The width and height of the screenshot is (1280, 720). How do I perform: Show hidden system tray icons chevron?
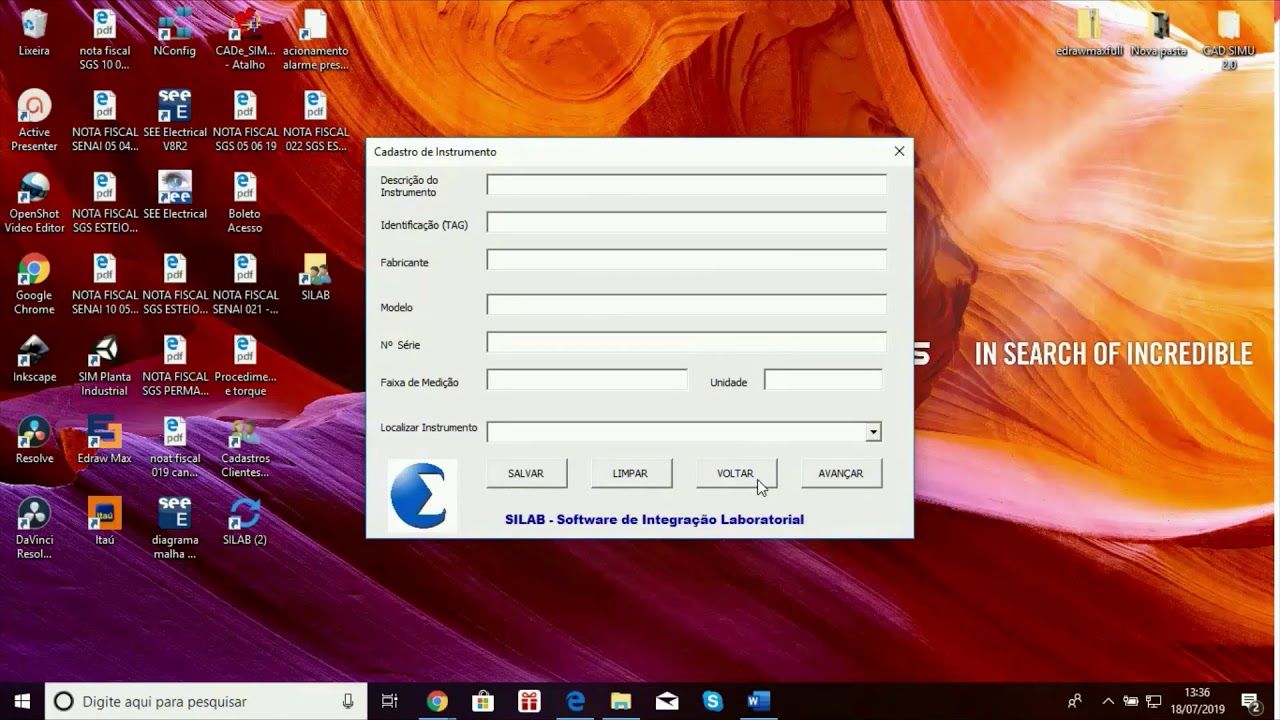coord(1108,701)
